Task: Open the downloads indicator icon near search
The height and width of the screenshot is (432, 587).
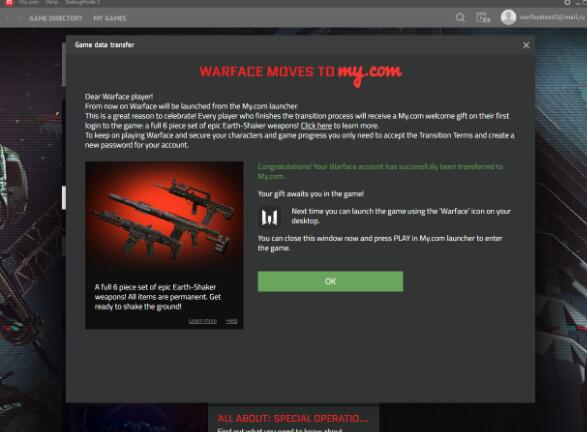Action: pos(483,18)
